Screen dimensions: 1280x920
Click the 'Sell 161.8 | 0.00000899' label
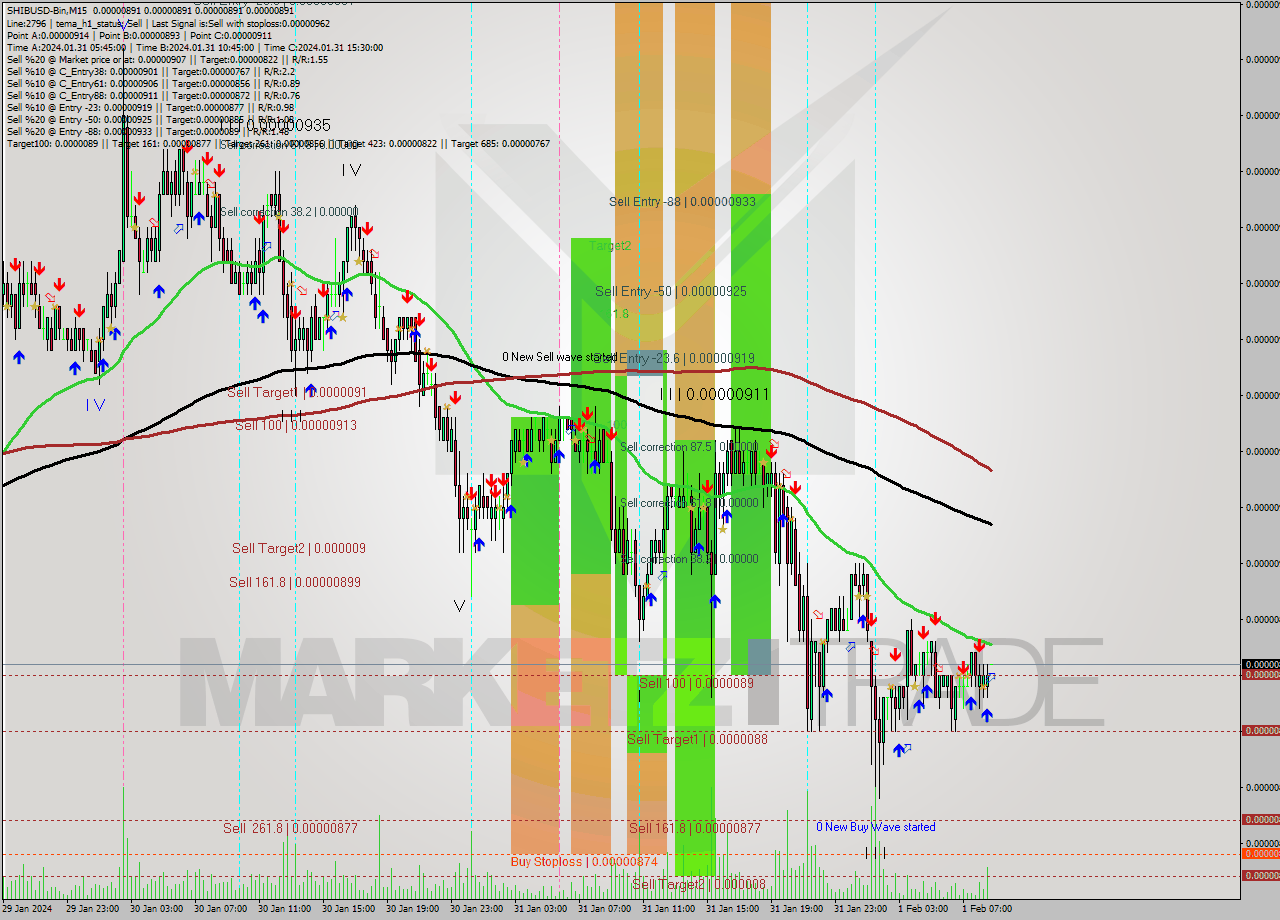(x=295, y=582)
